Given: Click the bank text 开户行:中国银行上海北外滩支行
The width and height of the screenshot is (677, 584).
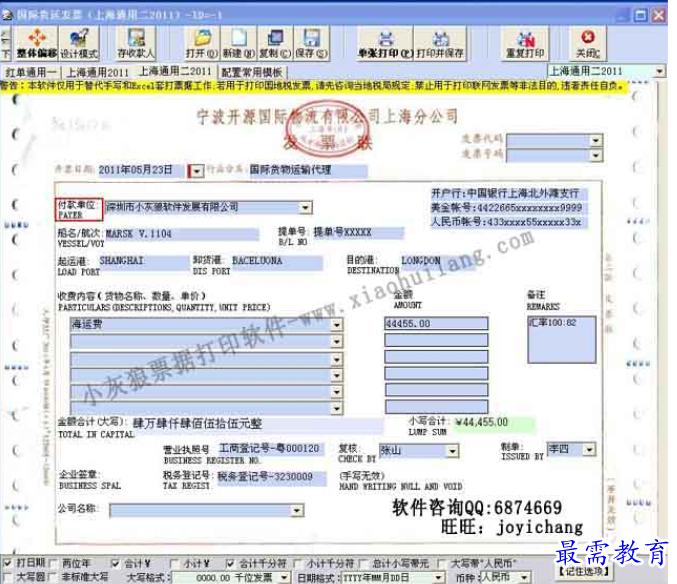Looking at the screenshot, I should coord(509,193).
